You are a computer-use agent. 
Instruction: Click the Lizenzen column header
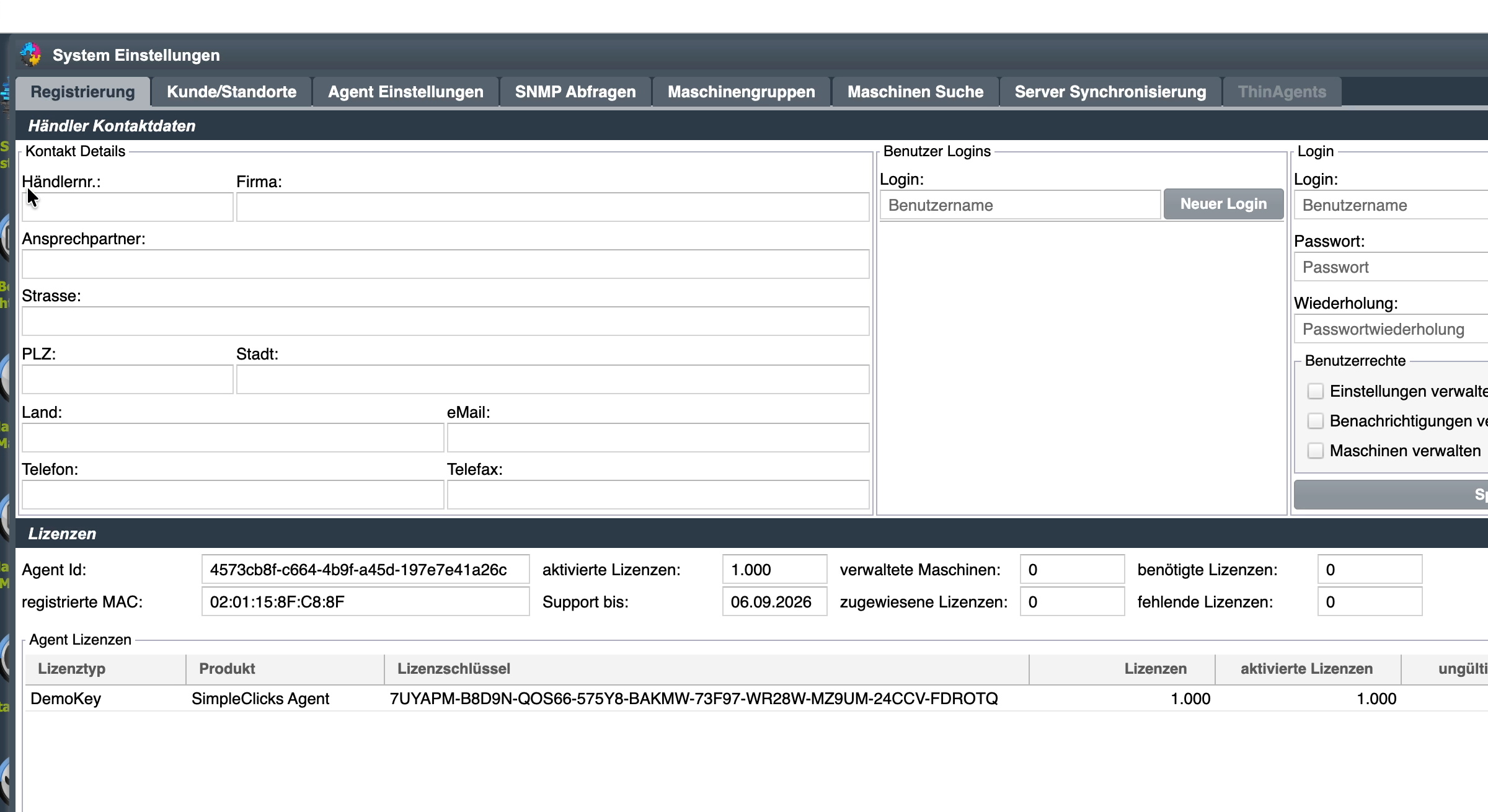1122,669
